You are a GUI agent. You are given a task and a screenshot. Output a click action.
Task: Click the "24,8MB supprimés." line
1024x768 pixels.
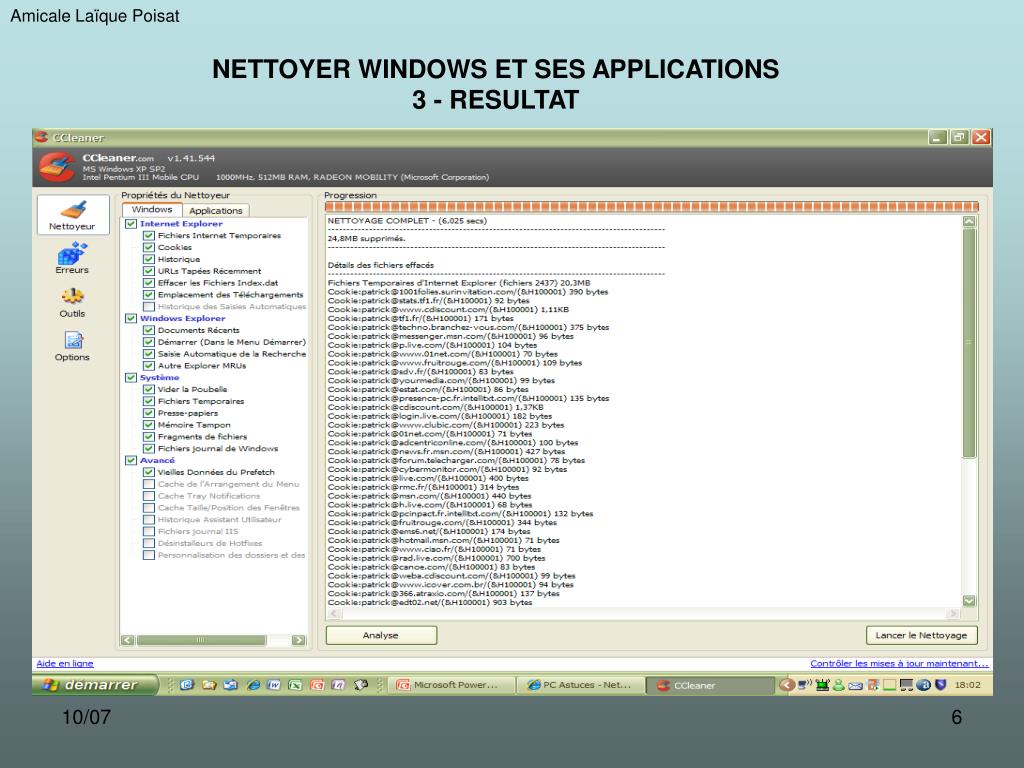pos(366,238)
